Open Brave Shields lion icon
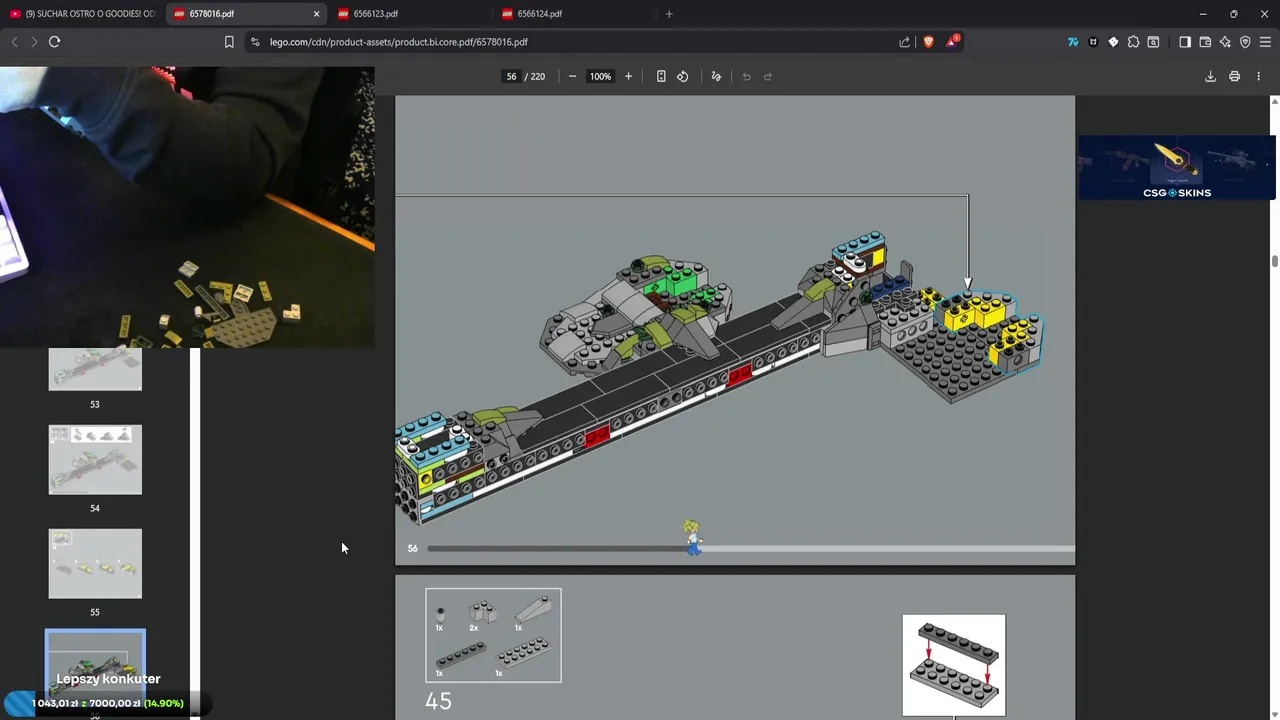1280x720 pixels. click(929, 42)
